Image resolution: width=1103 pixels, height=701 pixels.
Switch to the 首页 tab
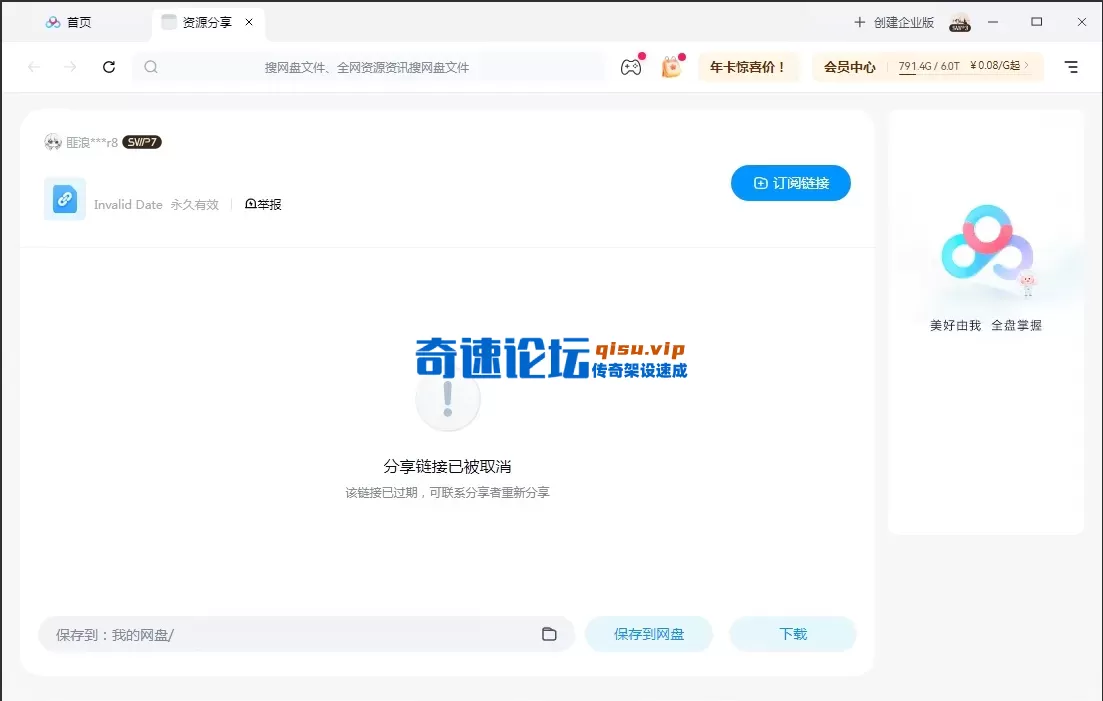tap(69, 22)
